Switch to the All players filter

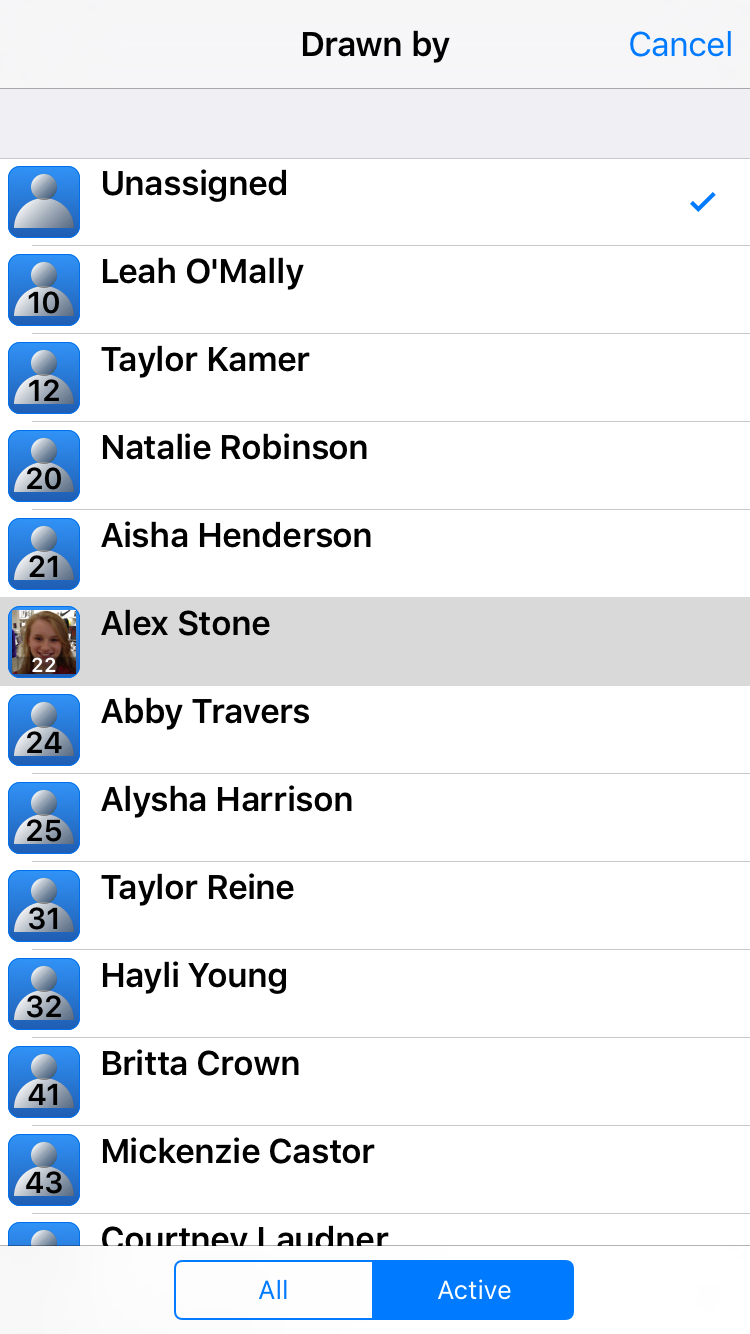[x=274, y=1290]
